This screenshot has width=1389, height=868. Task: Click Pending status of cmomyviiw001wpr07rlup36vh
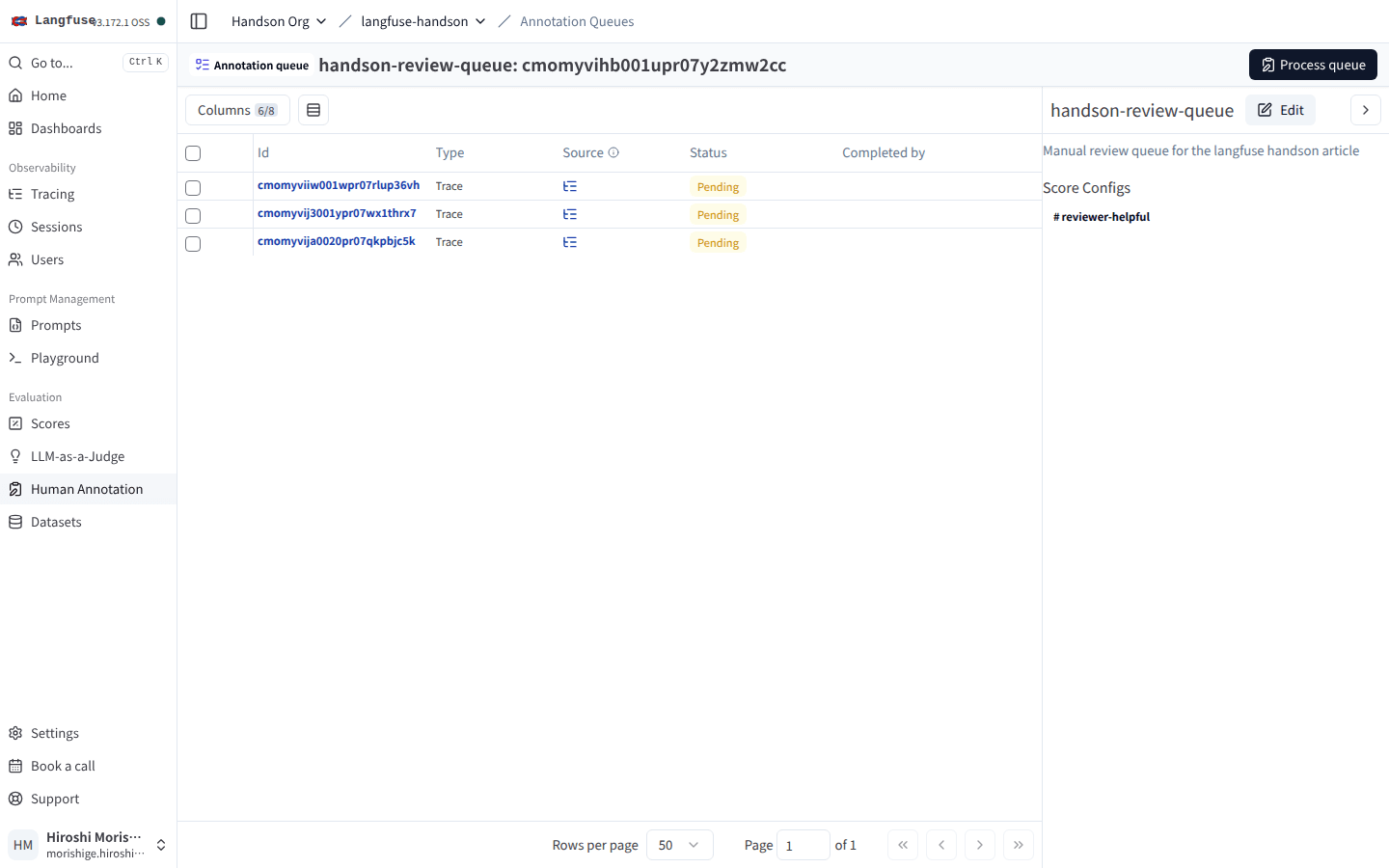pyautogui.click(x=718, y=187)
